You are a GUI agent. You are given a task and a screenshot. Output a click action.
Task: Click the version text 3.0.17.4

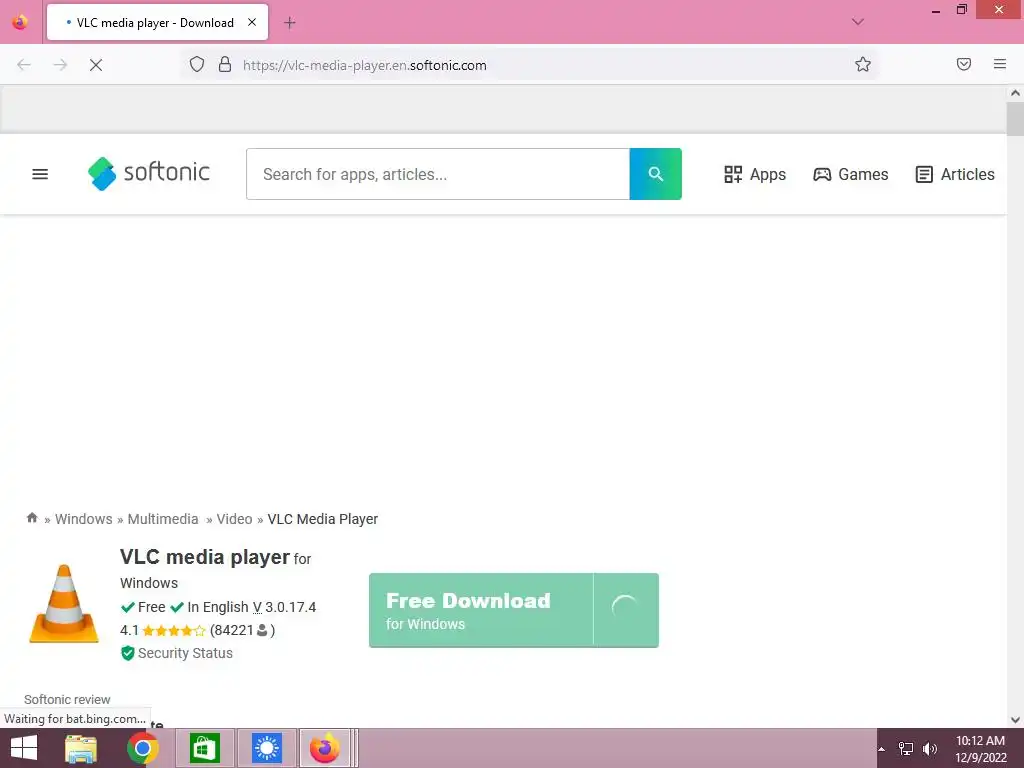tap(291, 607)
